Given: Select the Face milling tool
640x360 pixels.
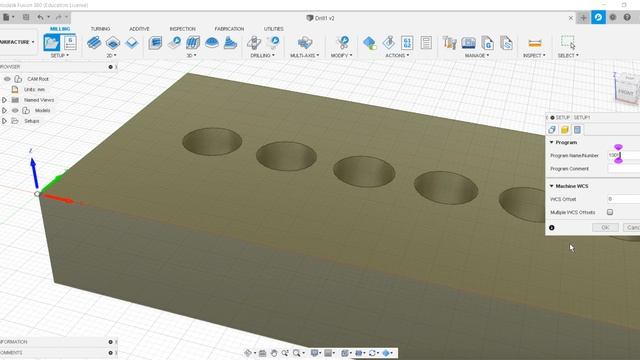Looking at the screenshot, I should tap(131, 43).
